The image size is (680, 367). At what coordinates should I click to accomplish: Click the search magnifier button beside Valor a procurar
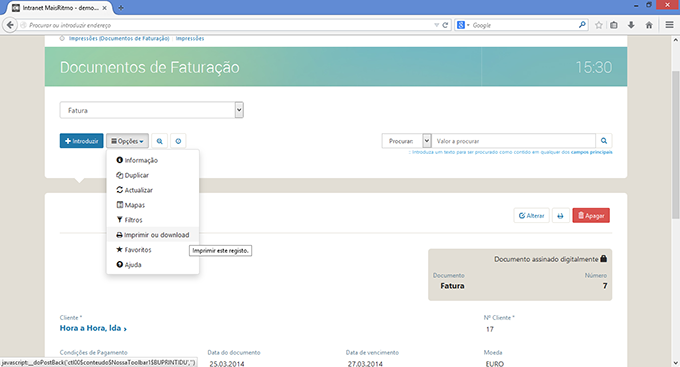604,141
